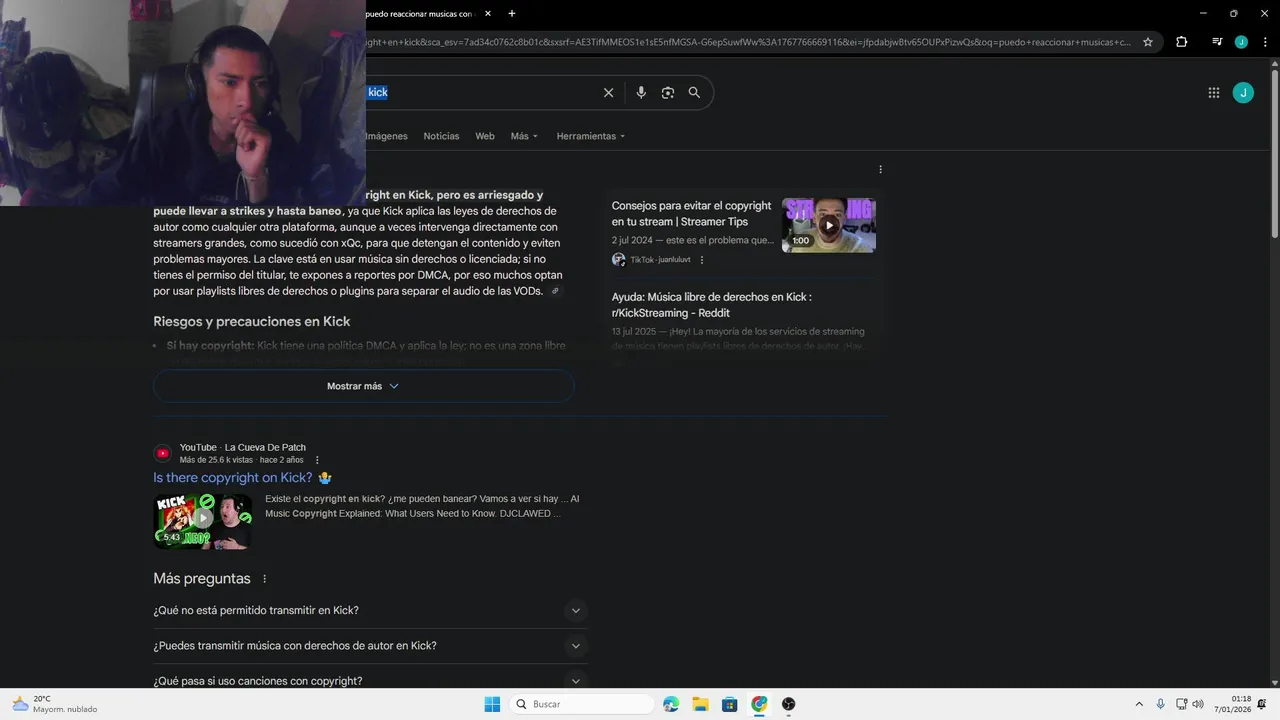Viewport: 1280px width, 720px height.
Task: Click the 'Riesgos y precauciones en Kick' heading
Action: (251, 322)
